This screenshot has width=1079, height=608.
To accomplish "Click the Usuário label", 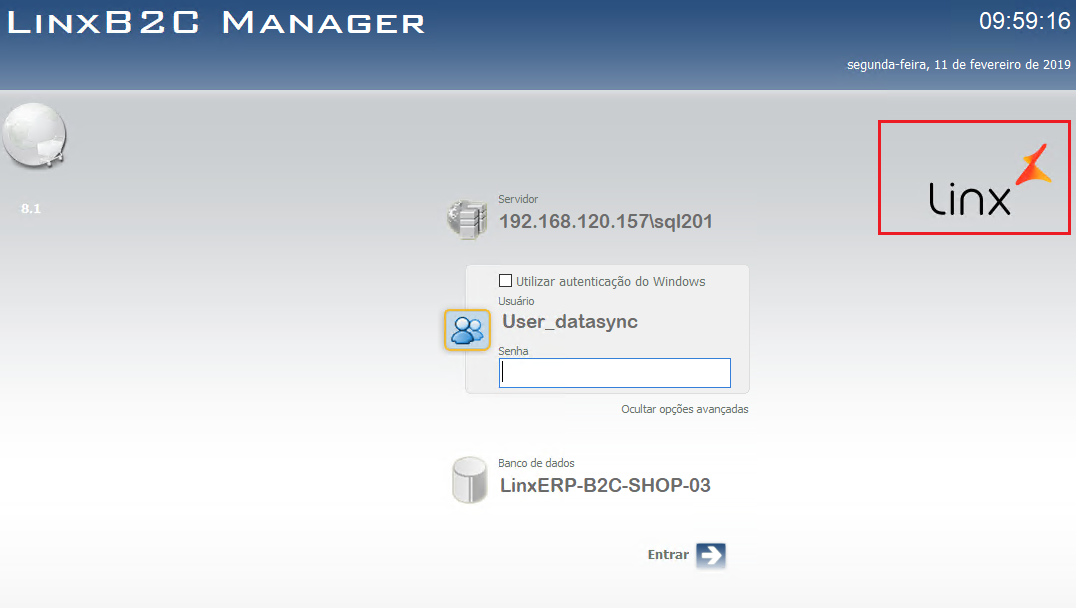I will click(516, 301).
